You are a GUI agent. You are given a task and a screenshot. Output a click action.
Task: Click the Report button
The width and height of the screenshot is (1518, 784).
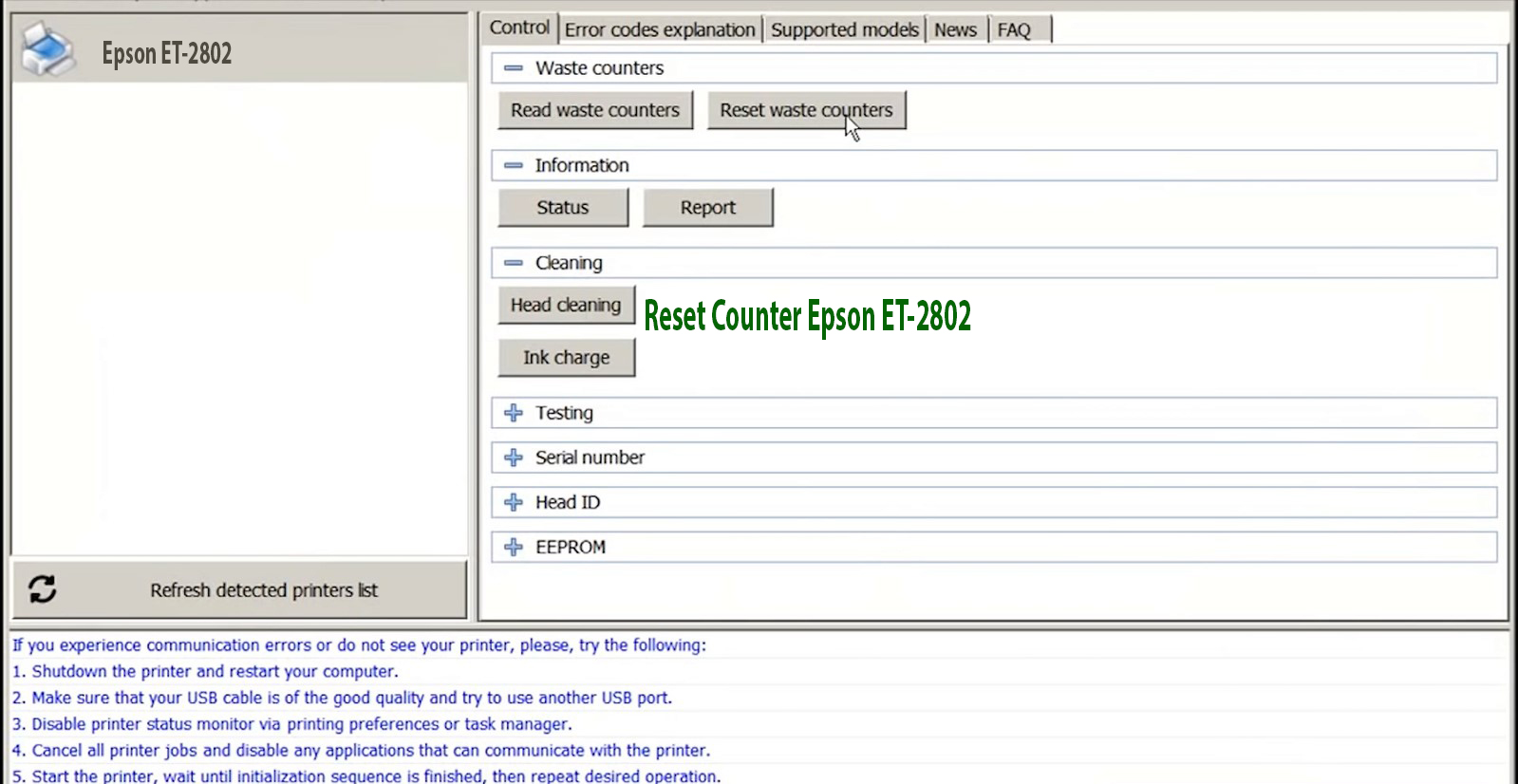708,207
